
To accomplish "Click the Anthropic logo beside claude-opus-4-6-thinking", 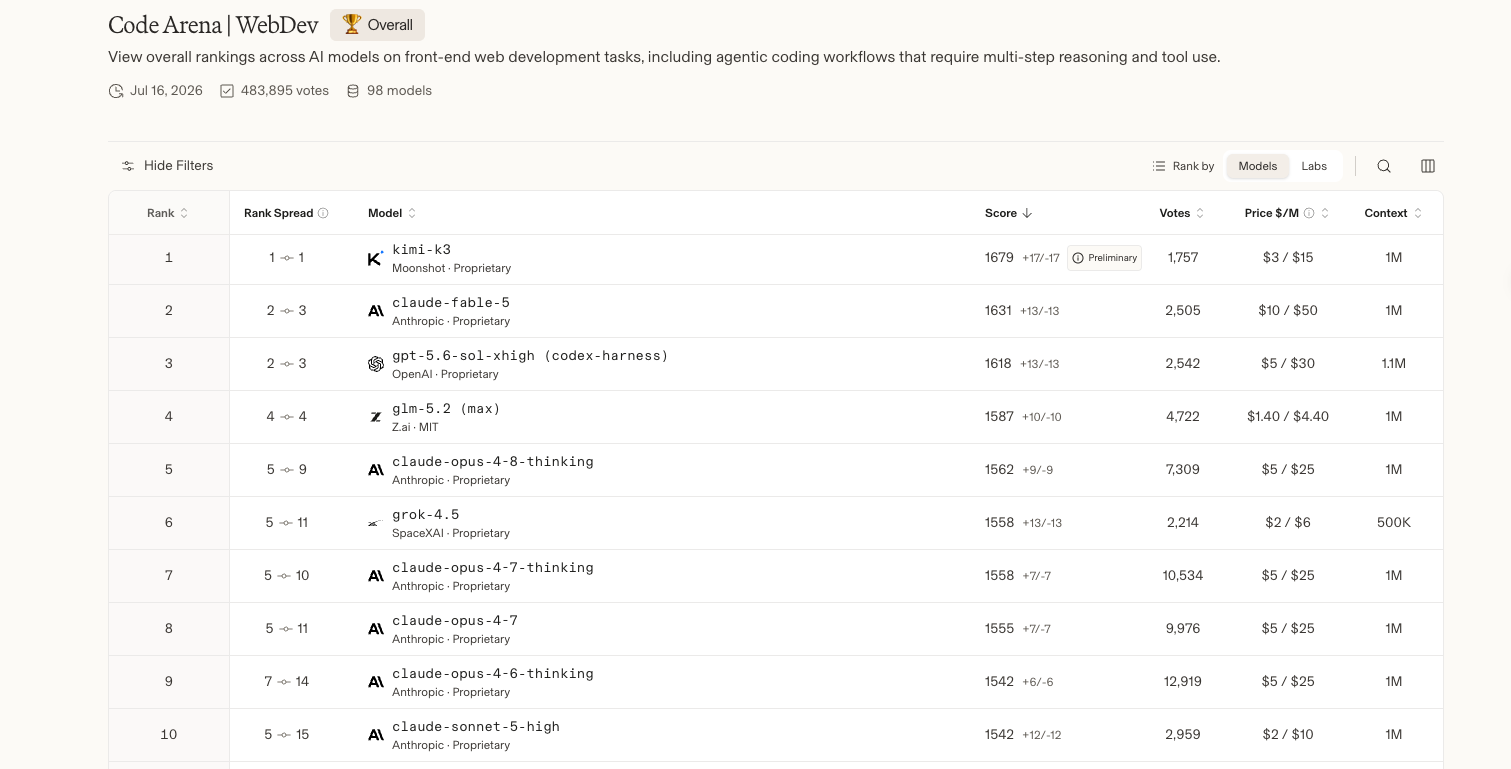I will [x=376, y=682].
